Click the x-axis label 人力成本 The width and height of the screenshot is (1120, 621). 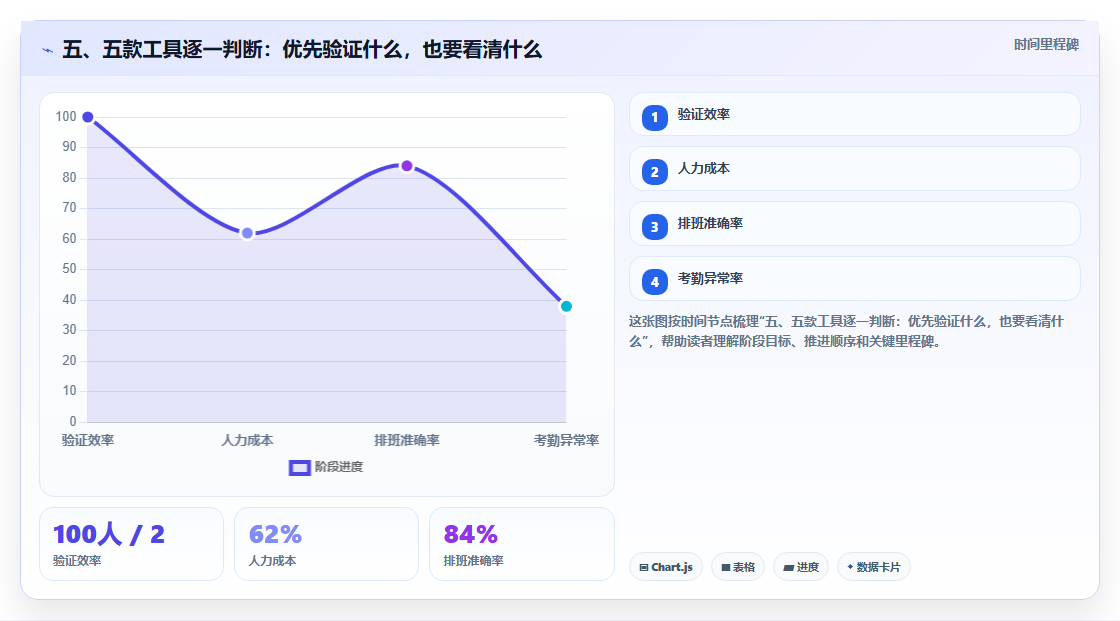click(247, 440)
